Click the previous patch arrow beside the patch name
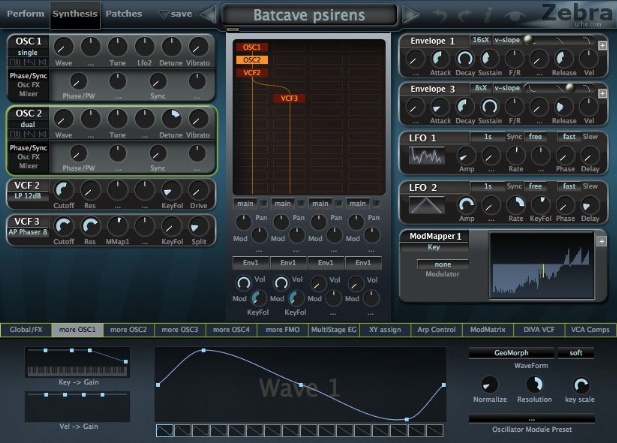The width and height of the screenshot is (617, 443). pos(207,15)
